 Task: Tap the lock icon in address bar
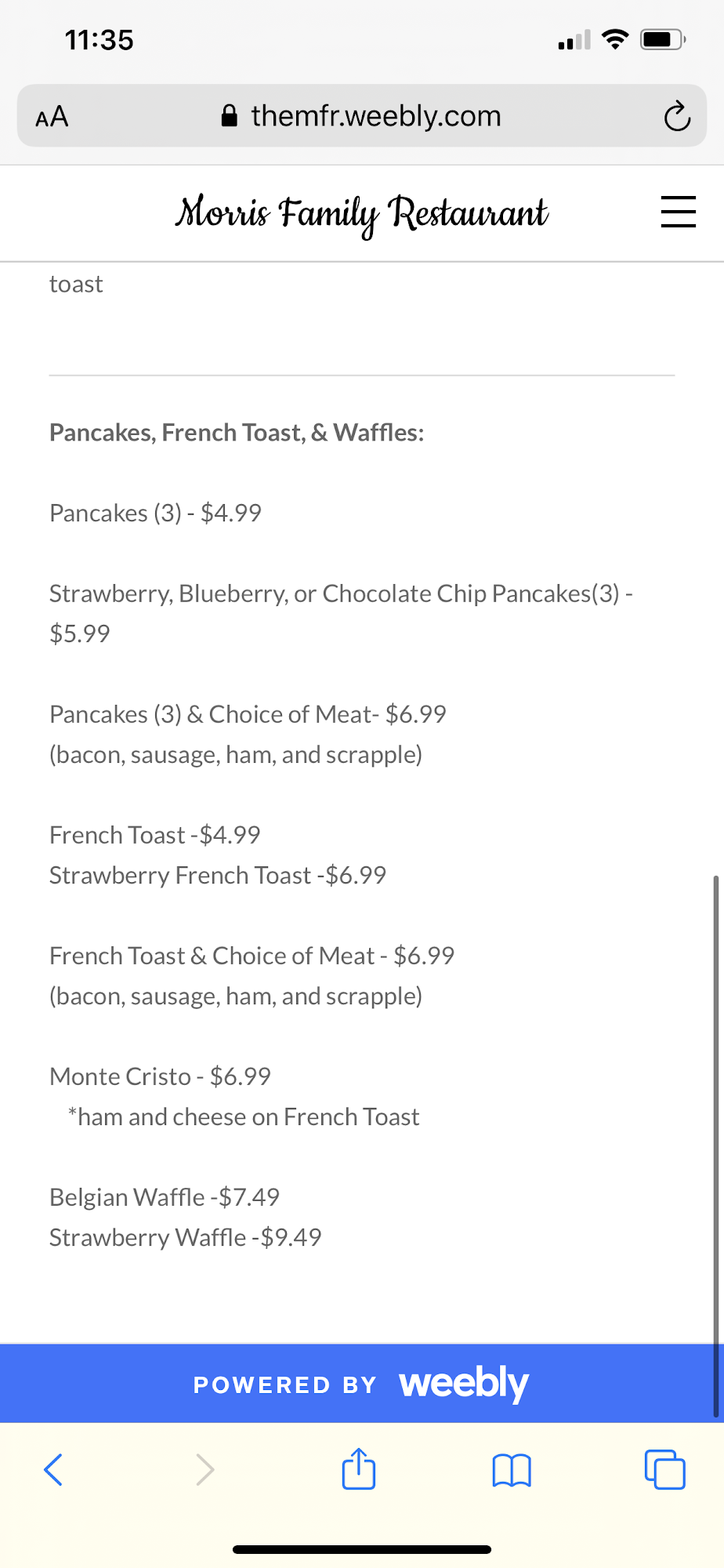tap(230, 116)
